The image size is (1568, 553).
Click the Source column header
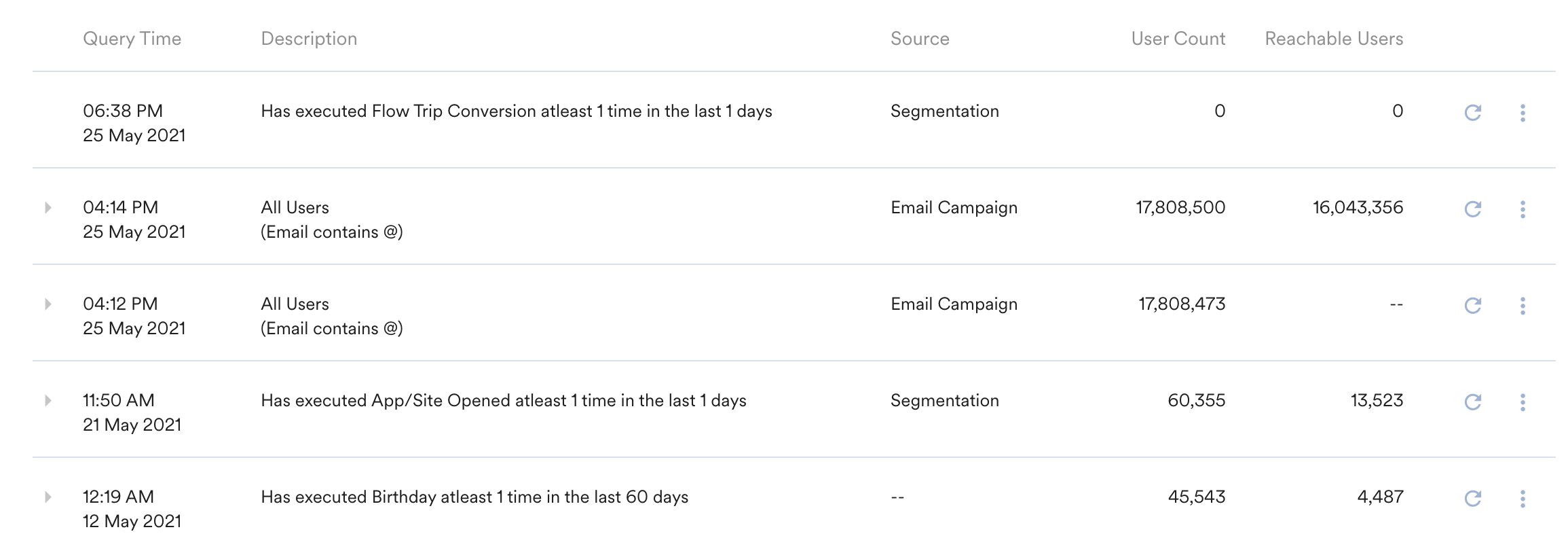click(x=919, y=39)
